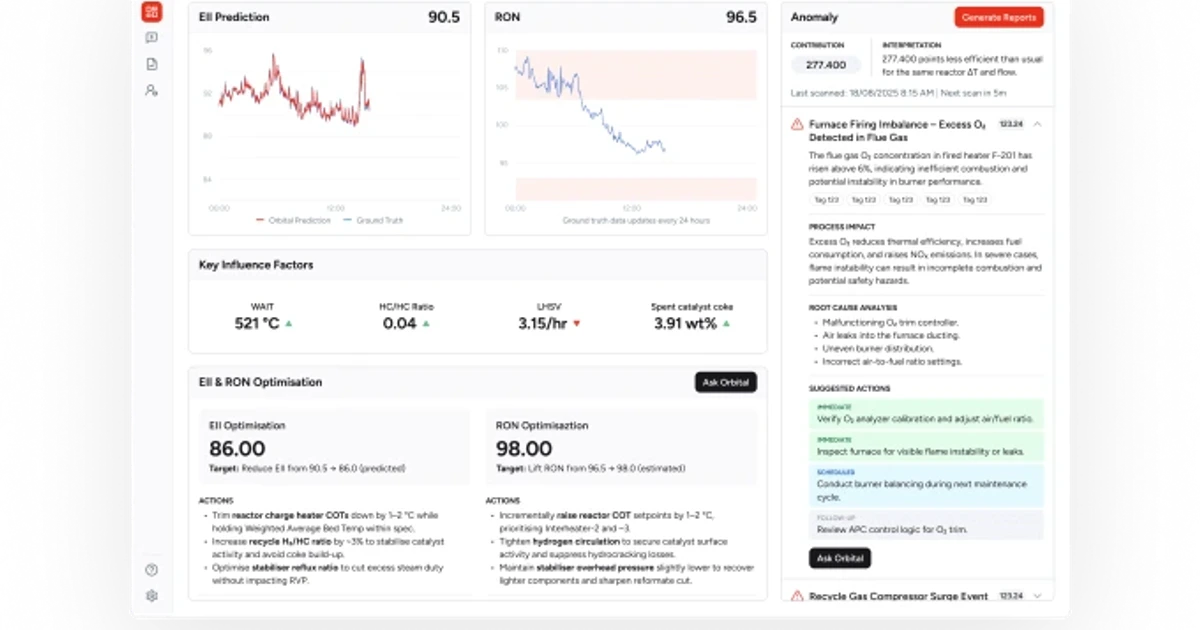Screen dimensions: 1200x630
Task: Click 'Incorrect air-to-fuel ratio settings' bullet
Action: [x=892, y=361]
